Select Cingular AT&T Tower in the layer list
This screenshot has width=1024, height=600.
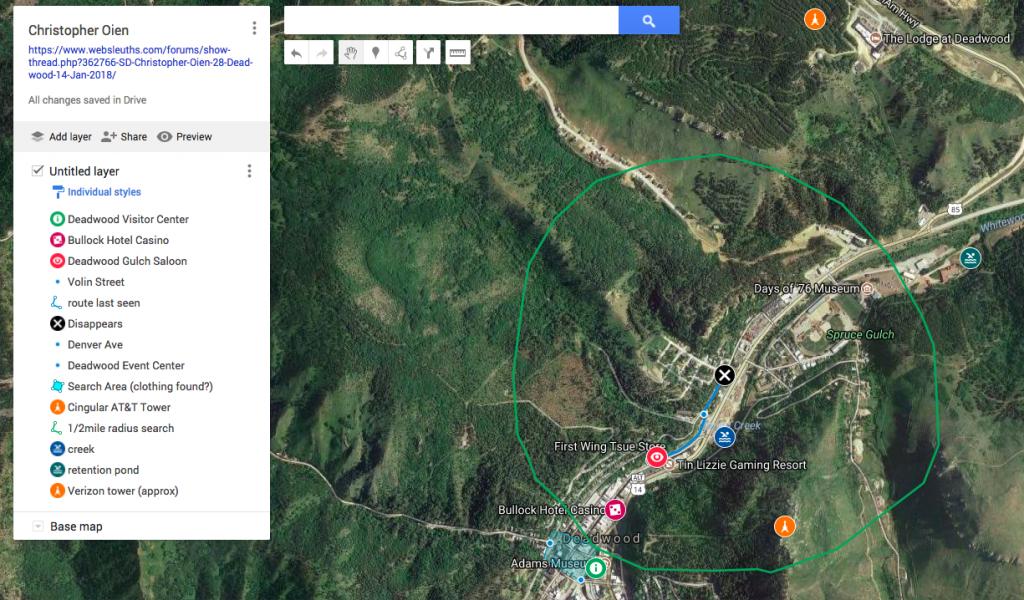click(118, 407)
